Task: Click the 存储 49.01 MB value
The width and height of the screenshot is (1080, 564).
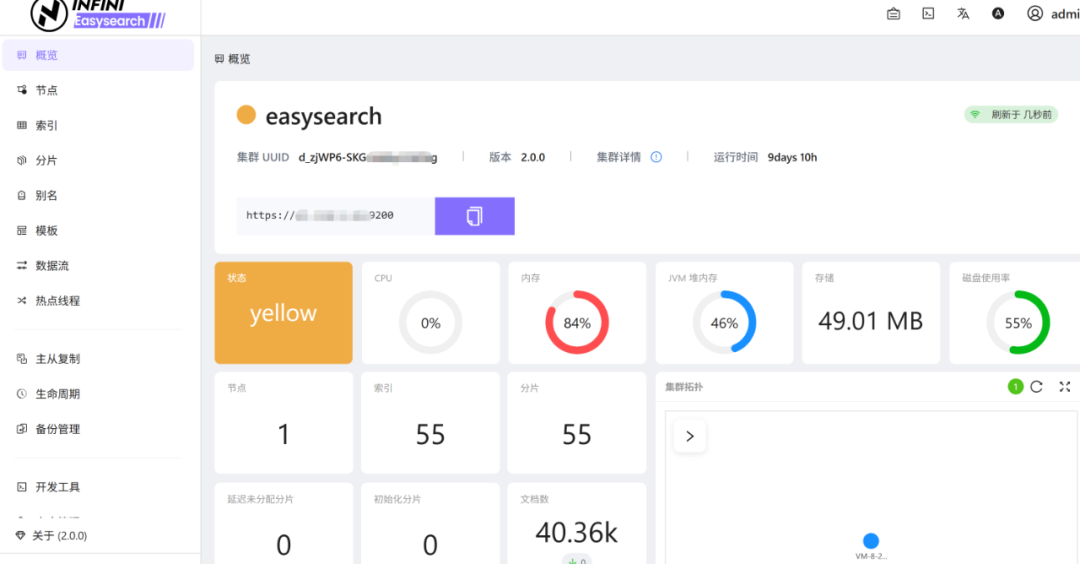Action: 871,321
